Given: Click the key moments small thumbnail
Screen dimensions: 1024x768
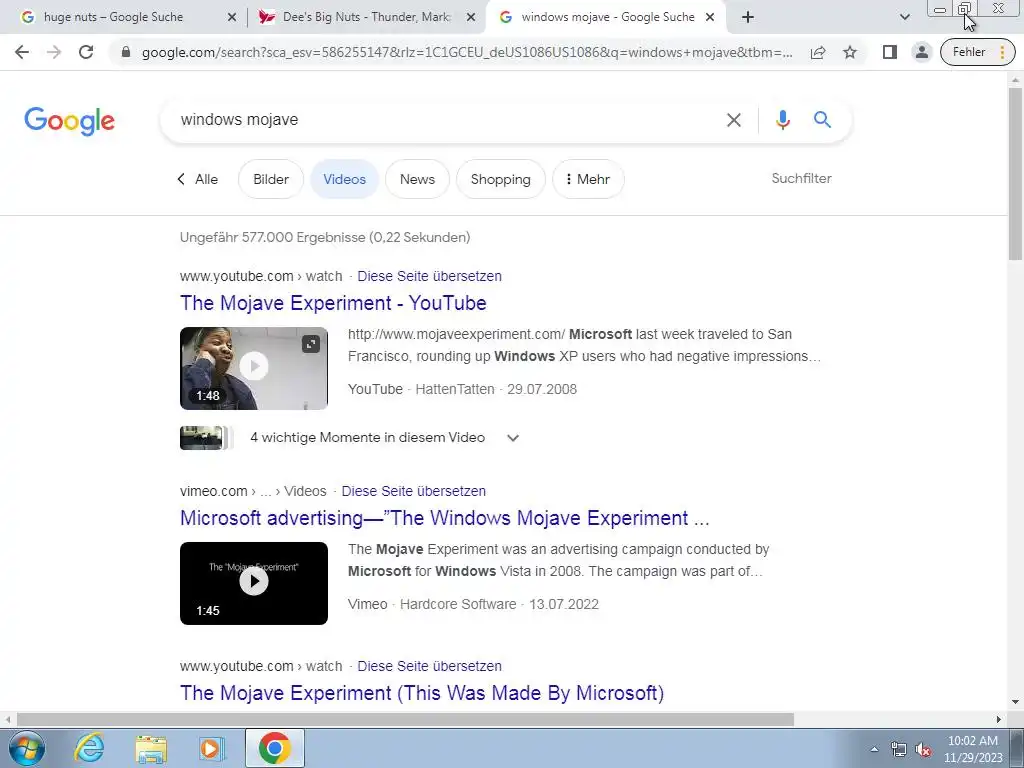Looking at the screenshot, I should (204, 438).
